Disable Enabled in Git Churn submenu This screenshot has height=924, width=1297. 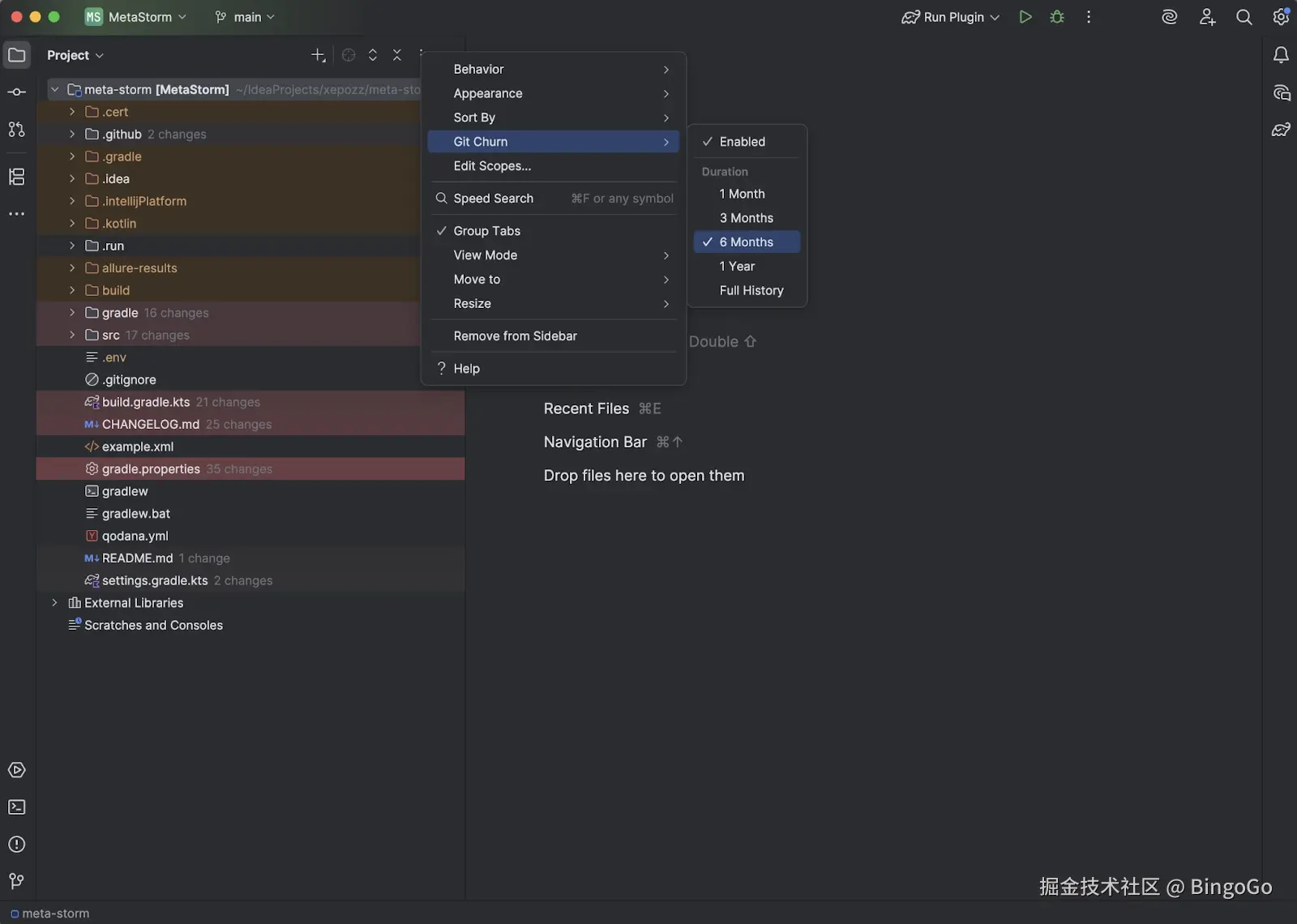click(x=740, y=141)
